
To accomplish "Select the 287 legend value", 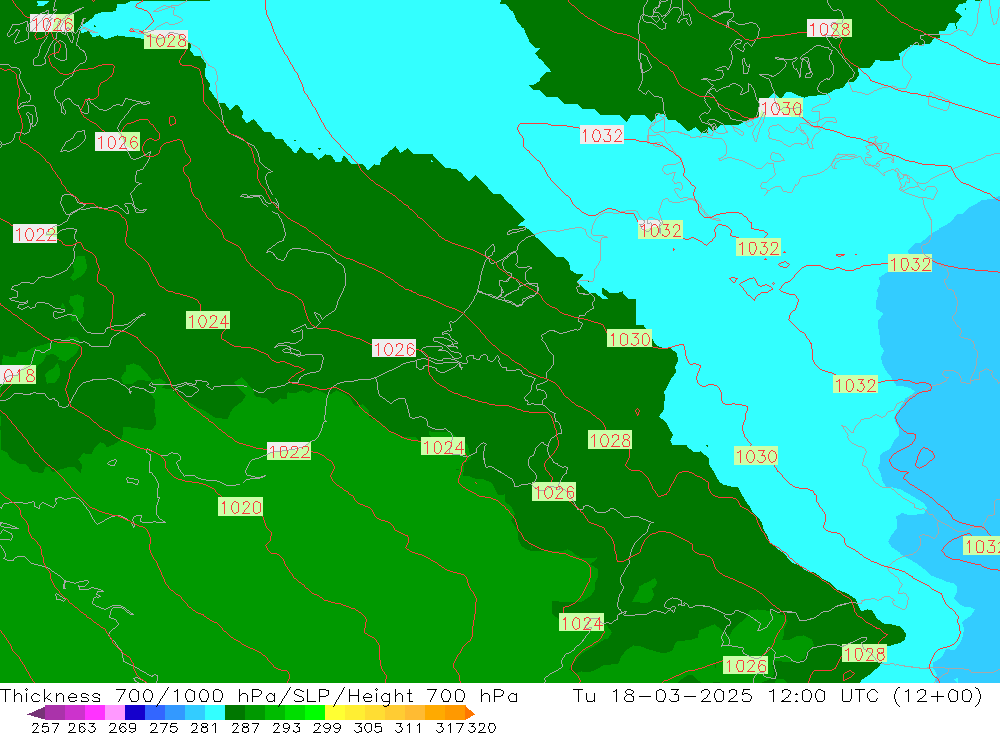I will coord(246,727).
